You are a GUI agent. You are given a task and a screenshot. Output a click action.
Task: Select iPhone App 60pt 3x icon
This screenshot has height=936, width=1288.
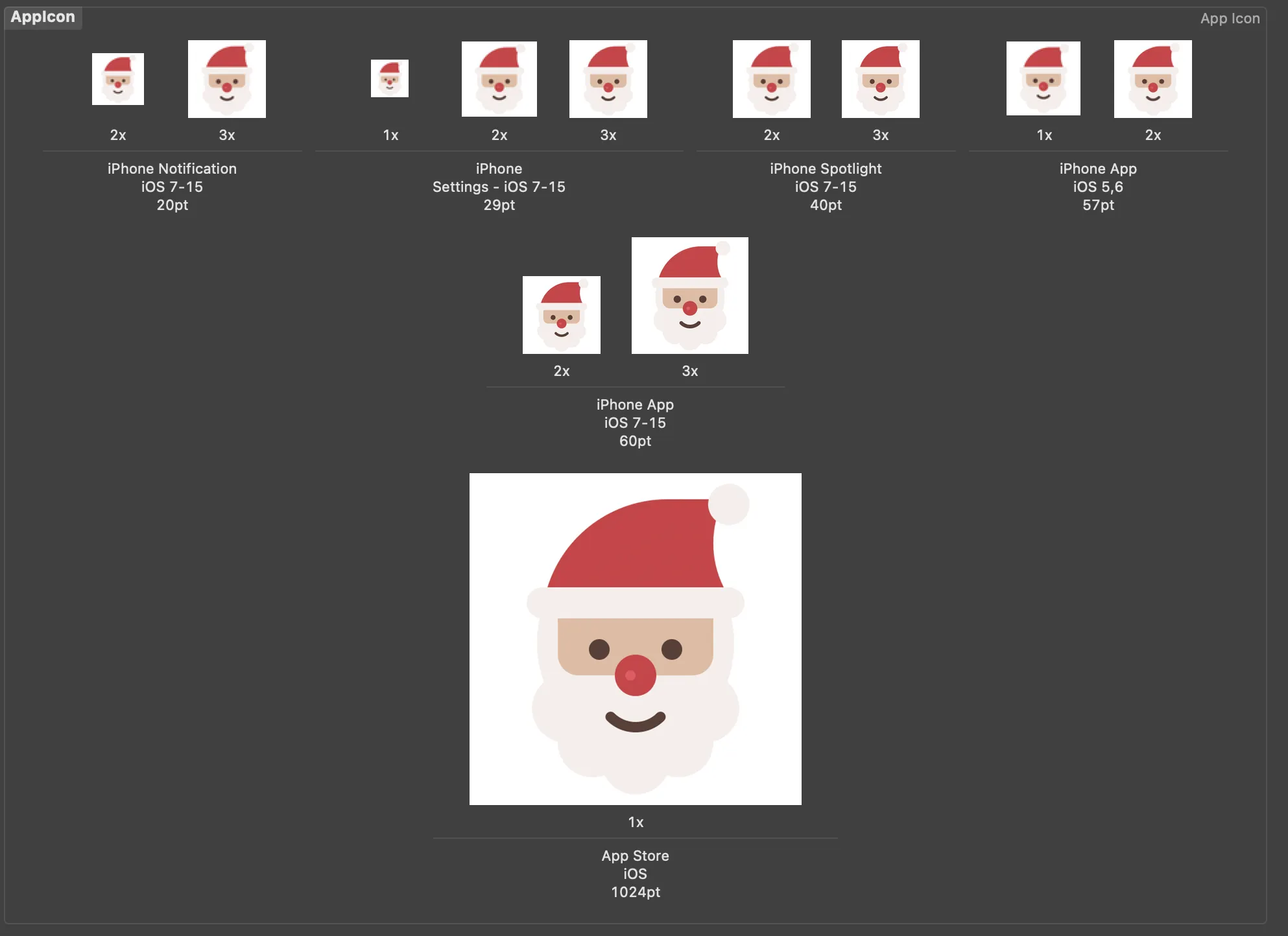(x=690, y=296)
